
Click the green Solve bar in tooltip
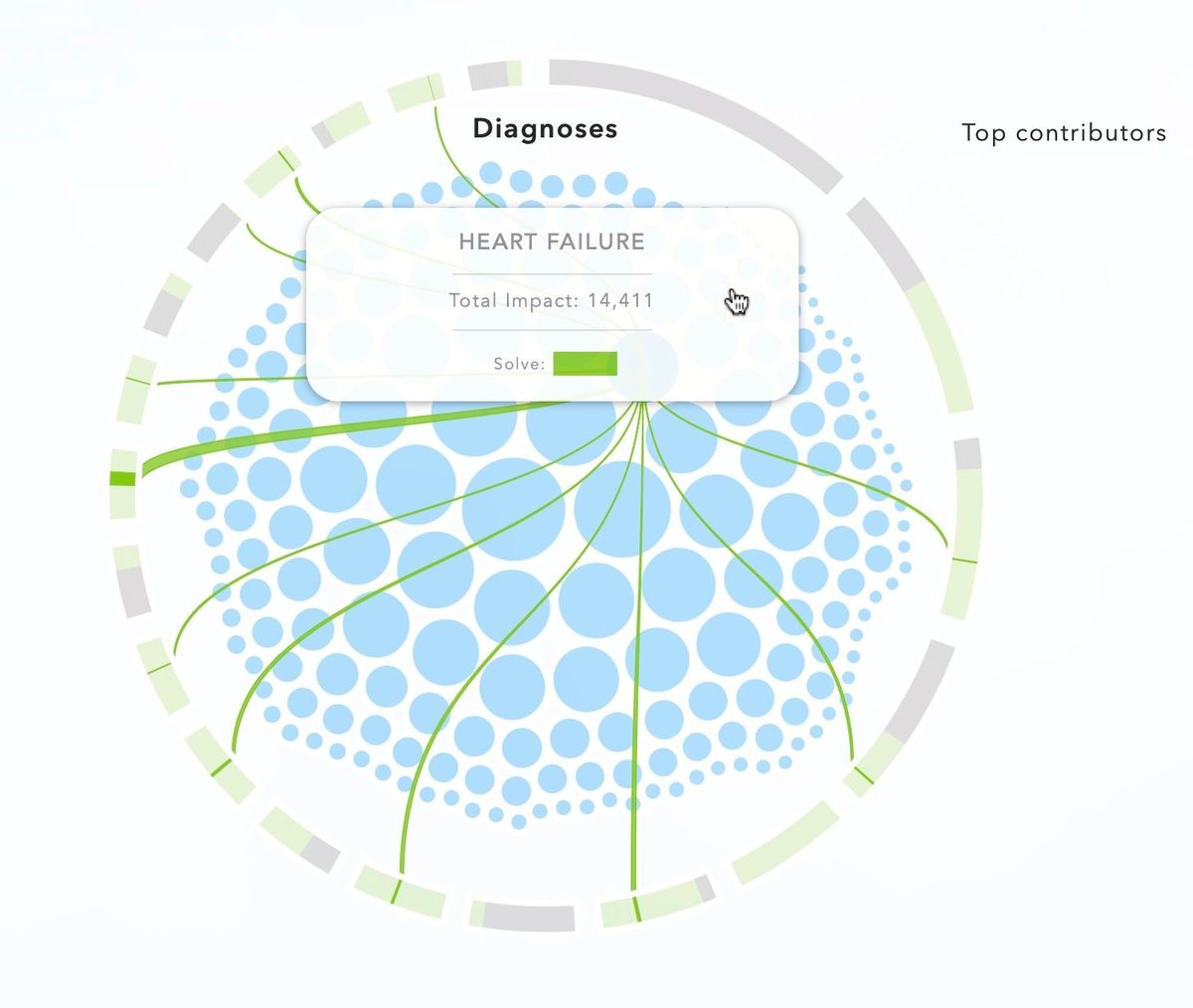pyautogui.click(x=585, y=364)
